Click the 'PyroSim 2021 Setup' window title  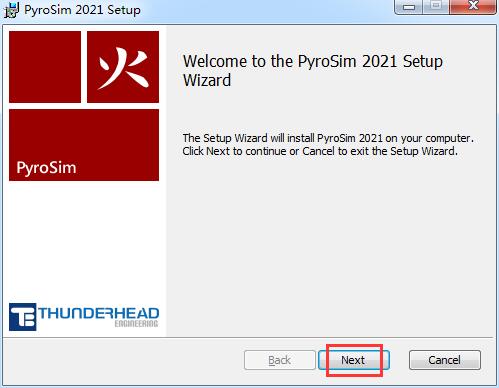coord(82,10)
